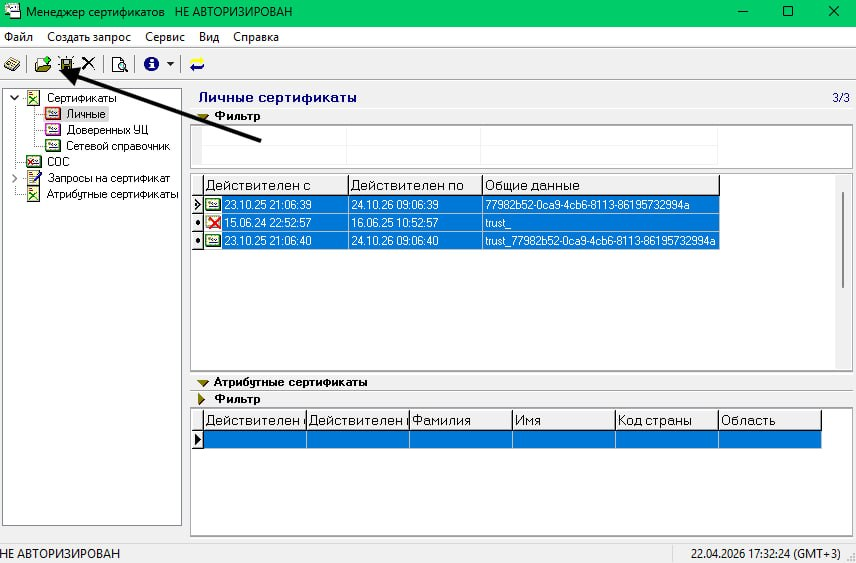Viewport: 856px width, 563px height.
Task: Open the dropdown arrow beside the info icon
Action: [170, 65]
